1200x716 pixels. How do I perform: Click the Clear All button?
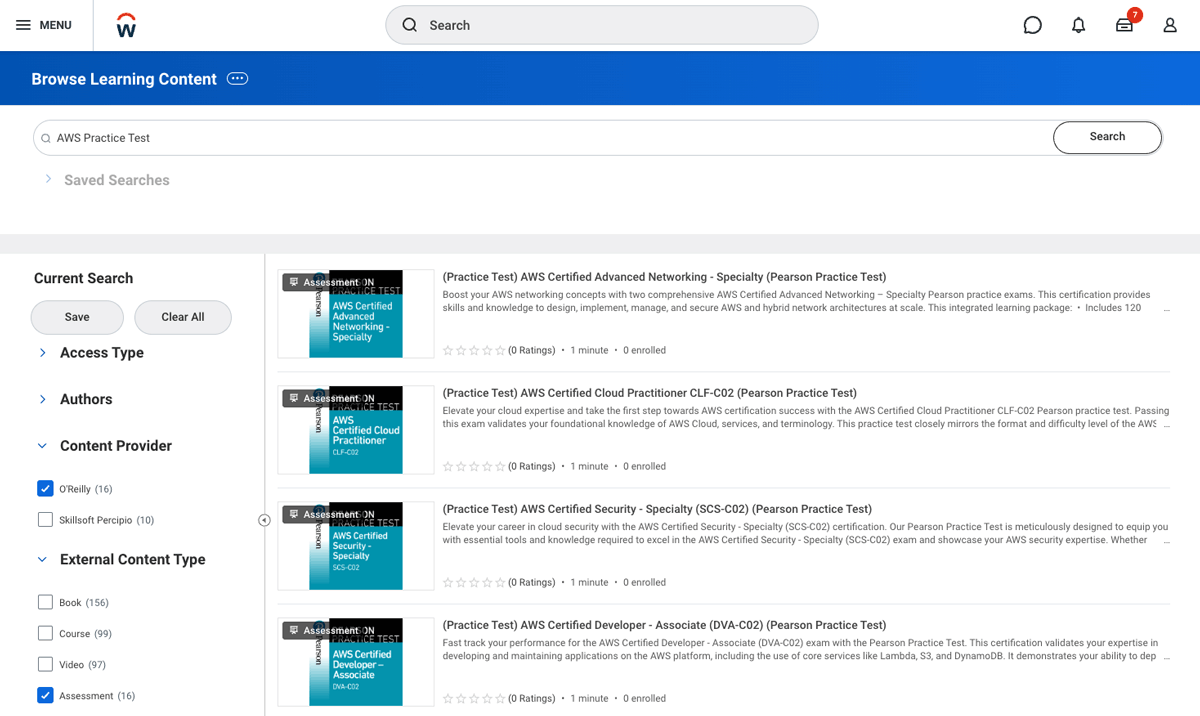point(183,317)
